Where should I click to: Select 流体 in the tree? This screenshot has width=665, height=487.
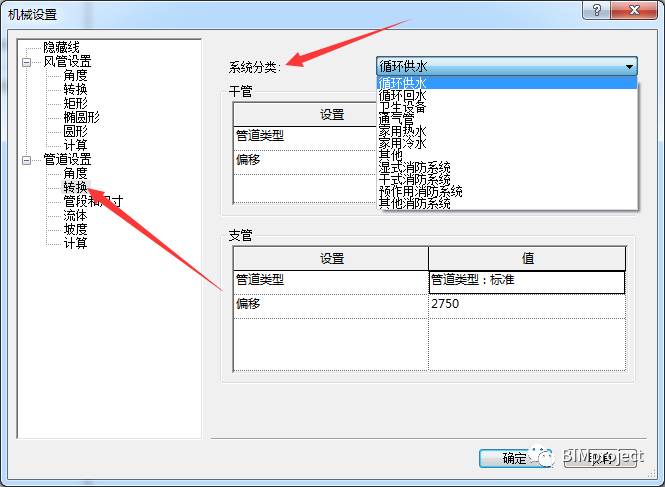point(75,215)
